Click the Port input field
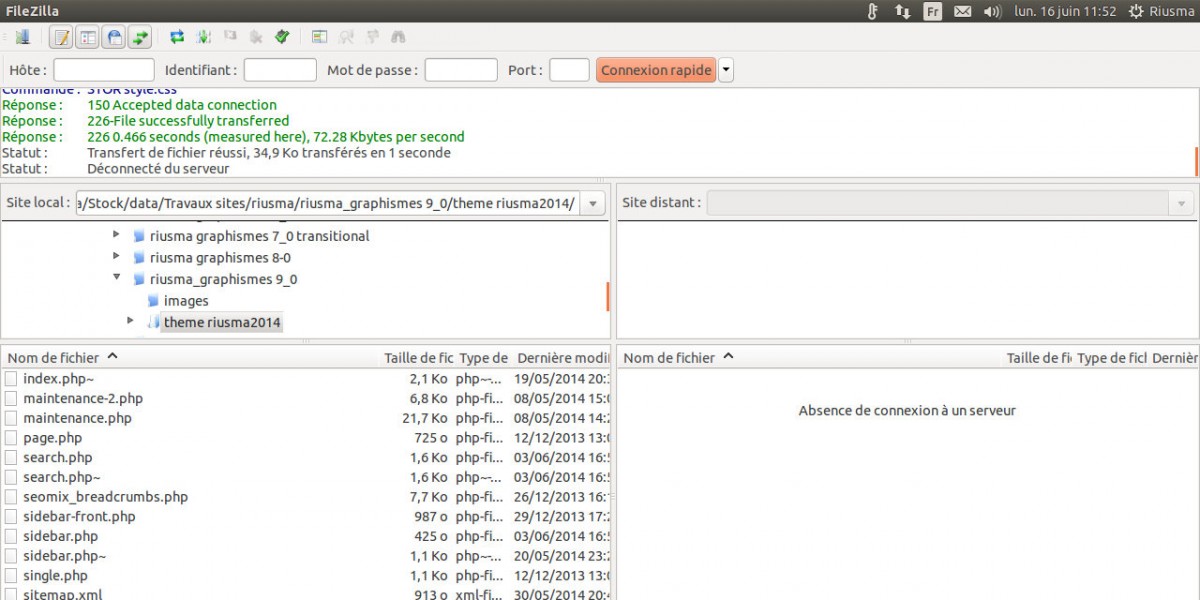Viewport: 1200px width, 600px height. click(569, 70)
